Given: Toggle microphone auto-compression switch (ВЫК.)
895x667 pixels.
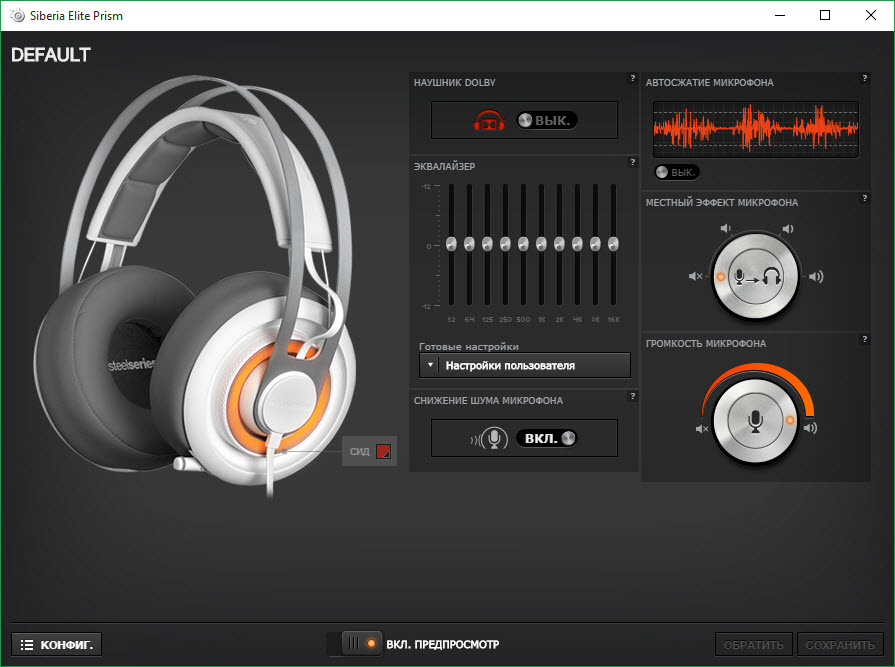Looking at the screenshot, I should pyautogui.click(x=677, y=172).
